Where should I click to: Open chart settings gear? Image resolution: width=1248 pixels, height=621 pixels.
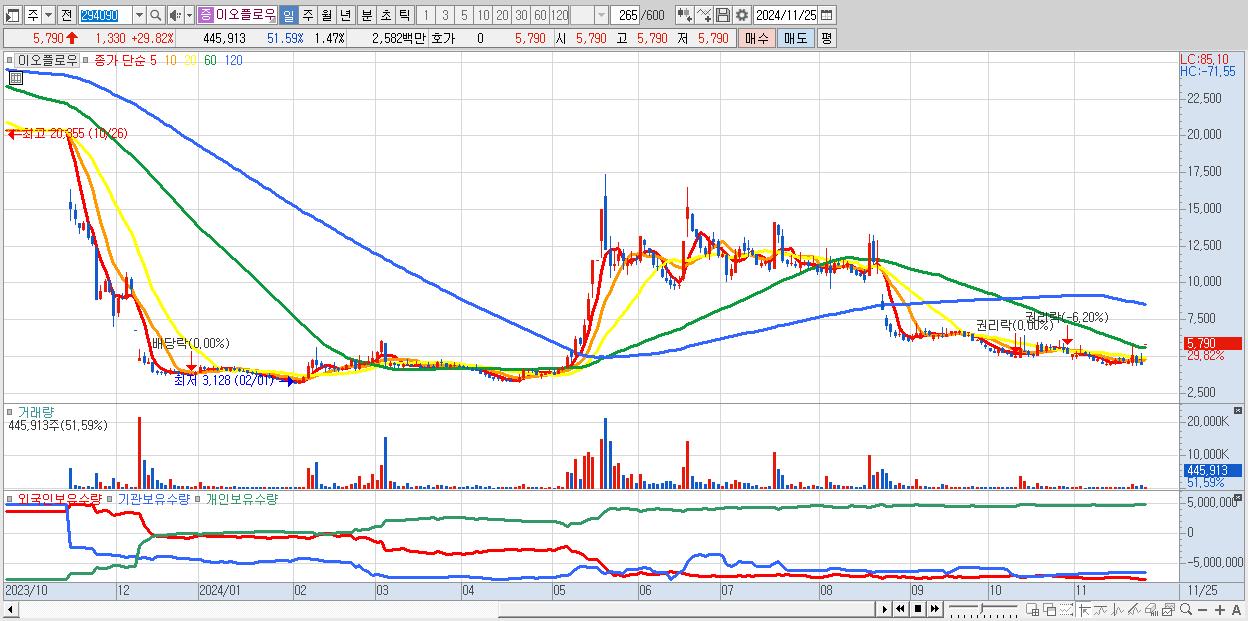(x=742, y=15)
